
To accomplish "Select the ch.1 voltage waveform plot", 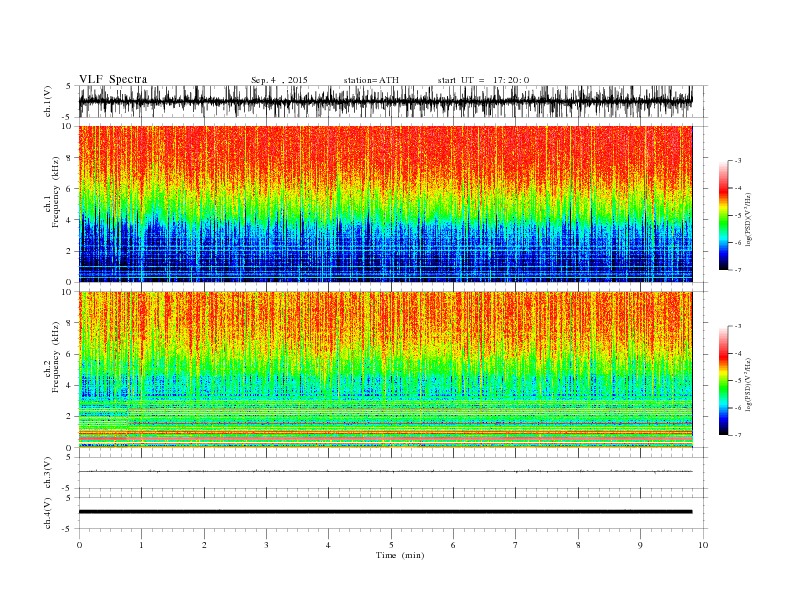I will point(386,101).
